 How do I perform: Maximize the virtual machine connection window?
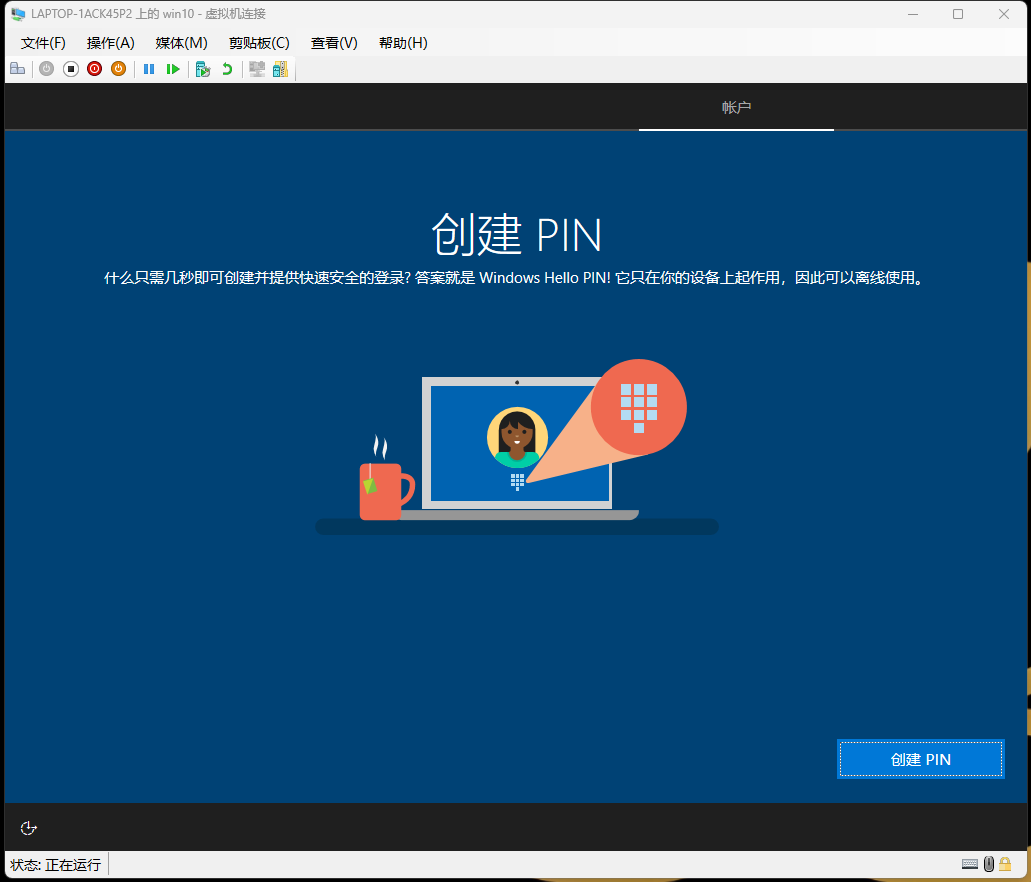(958, 14)
